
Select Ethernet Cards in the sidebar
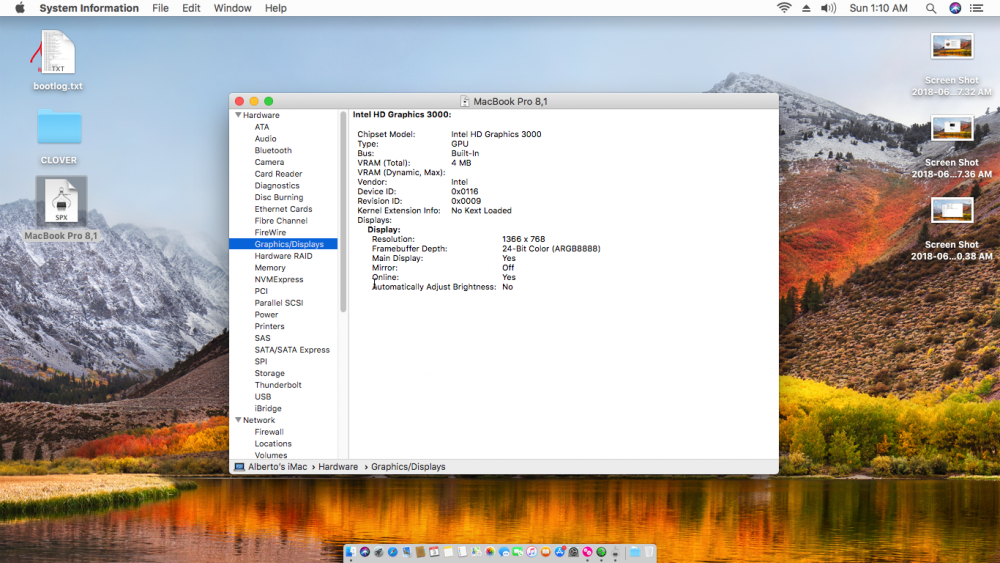pyautogui.click(x=283, y=209)
